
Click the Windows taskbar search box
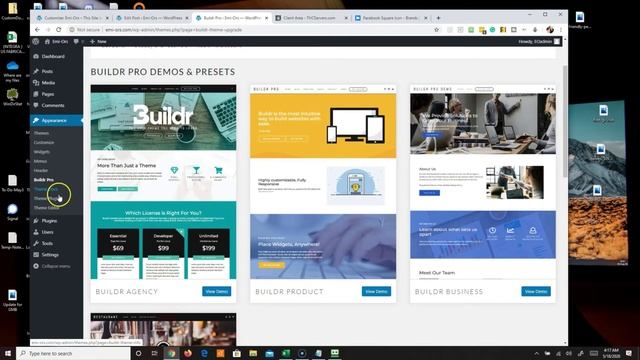pos(73,353)
